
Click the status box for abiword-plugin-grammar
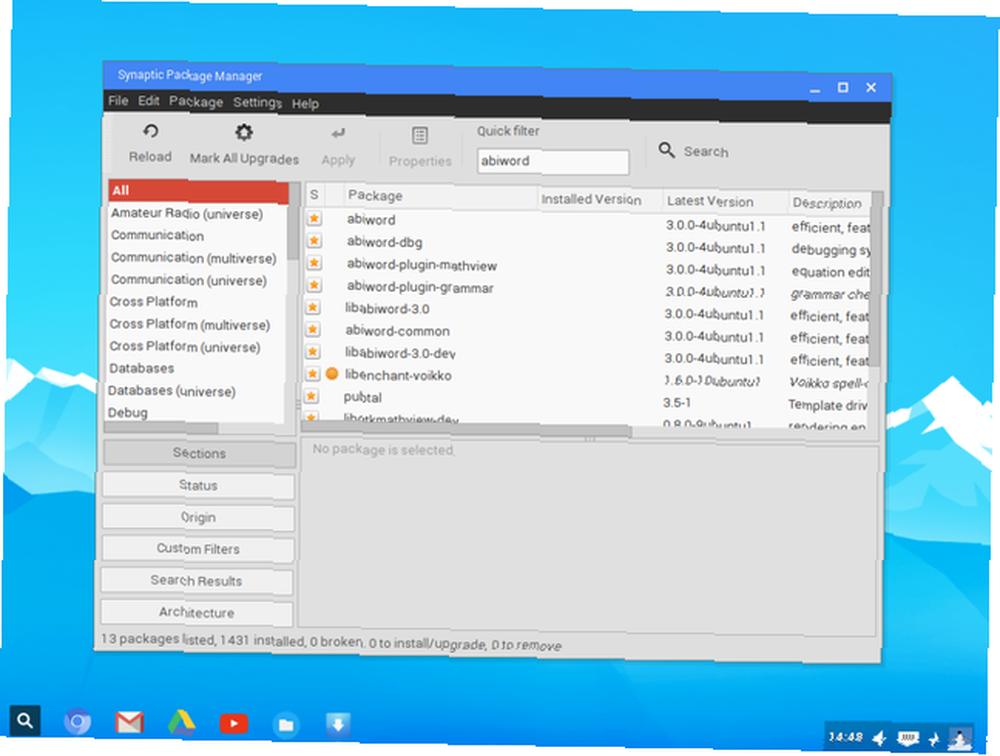[x=314, y=285]
